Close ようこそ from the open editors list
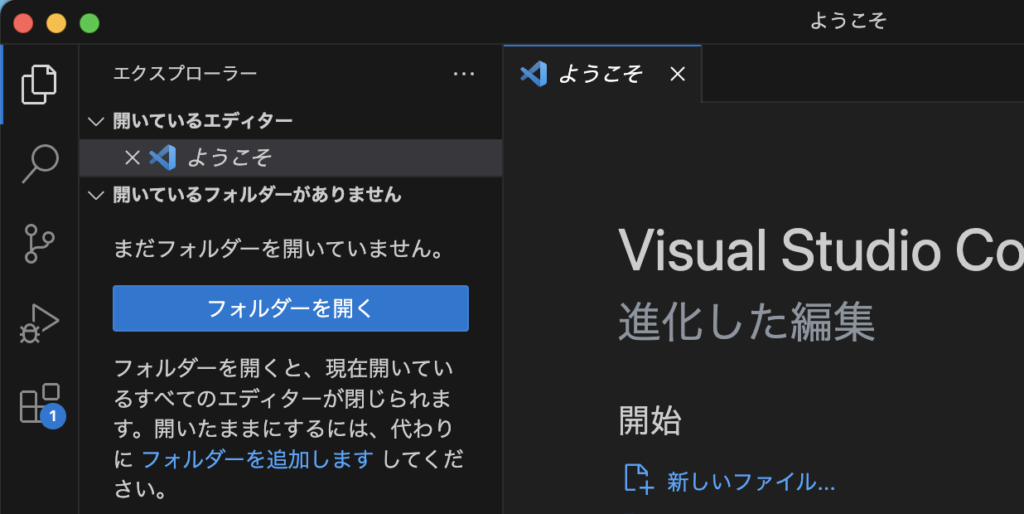The width and height of the screenshot is (1024, 514). tap(132, 158)
